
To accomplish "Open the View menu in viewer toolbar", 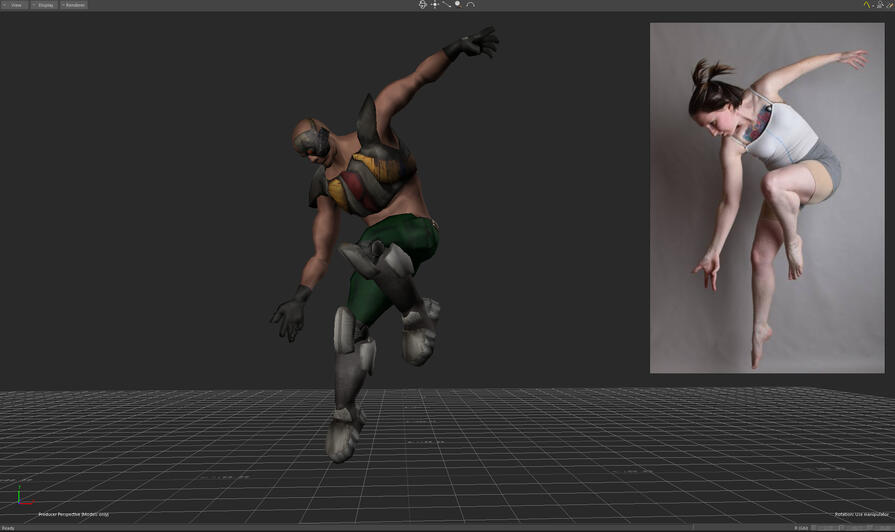I will 14,5.
